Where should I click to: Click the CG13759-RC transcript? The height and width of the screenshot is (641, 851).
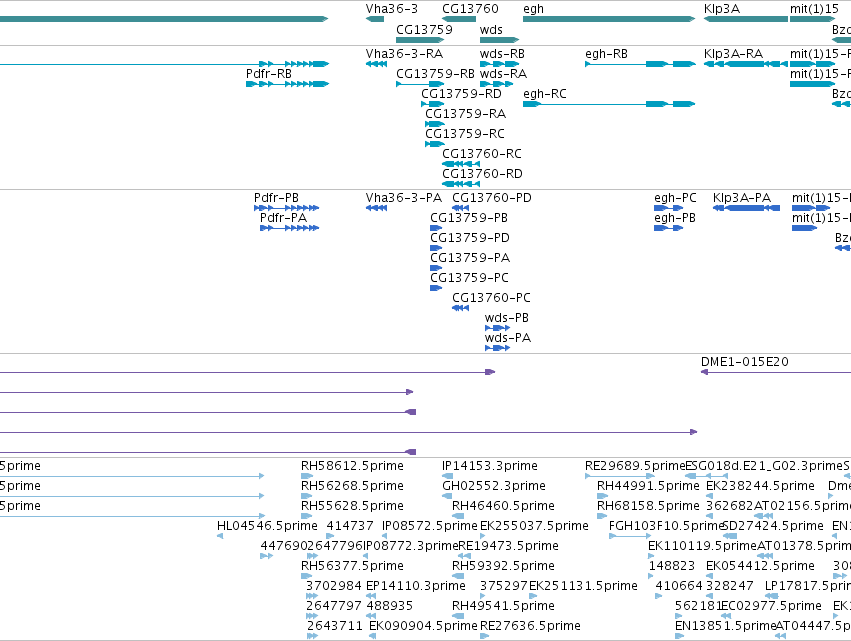(x=435, y=144)
